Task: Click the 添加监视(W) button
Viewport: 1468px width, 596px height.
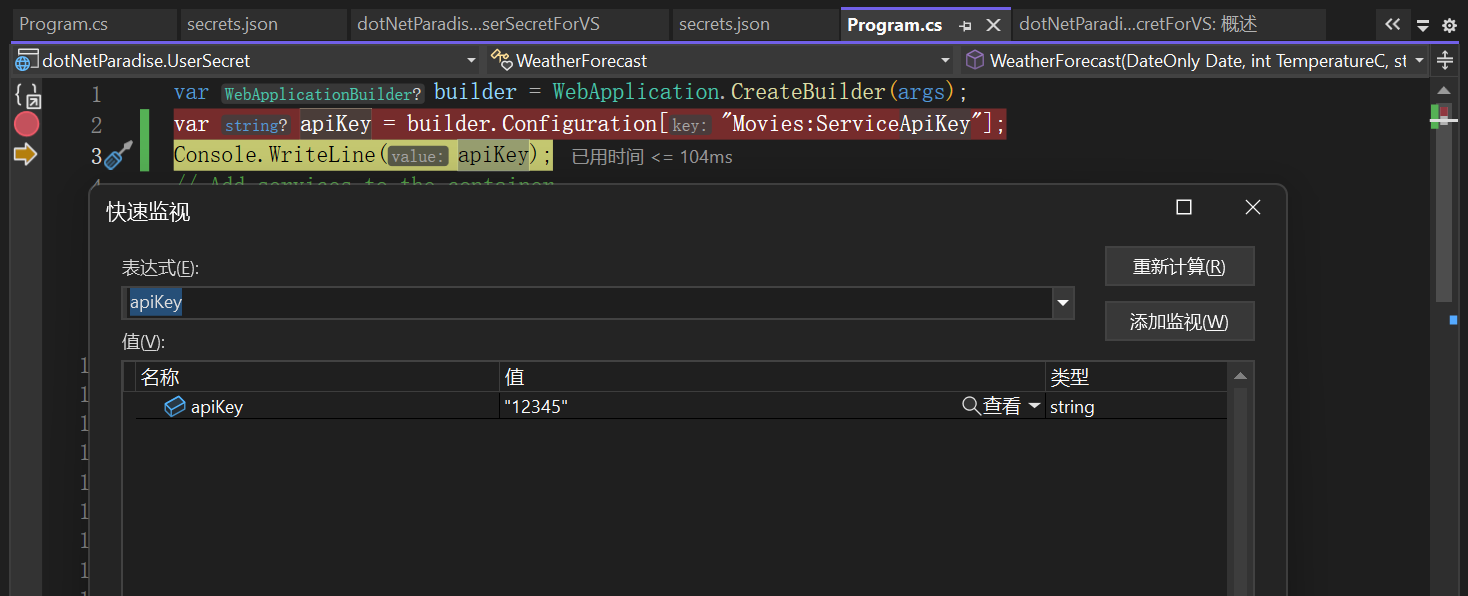Action: coord(1179,322)
